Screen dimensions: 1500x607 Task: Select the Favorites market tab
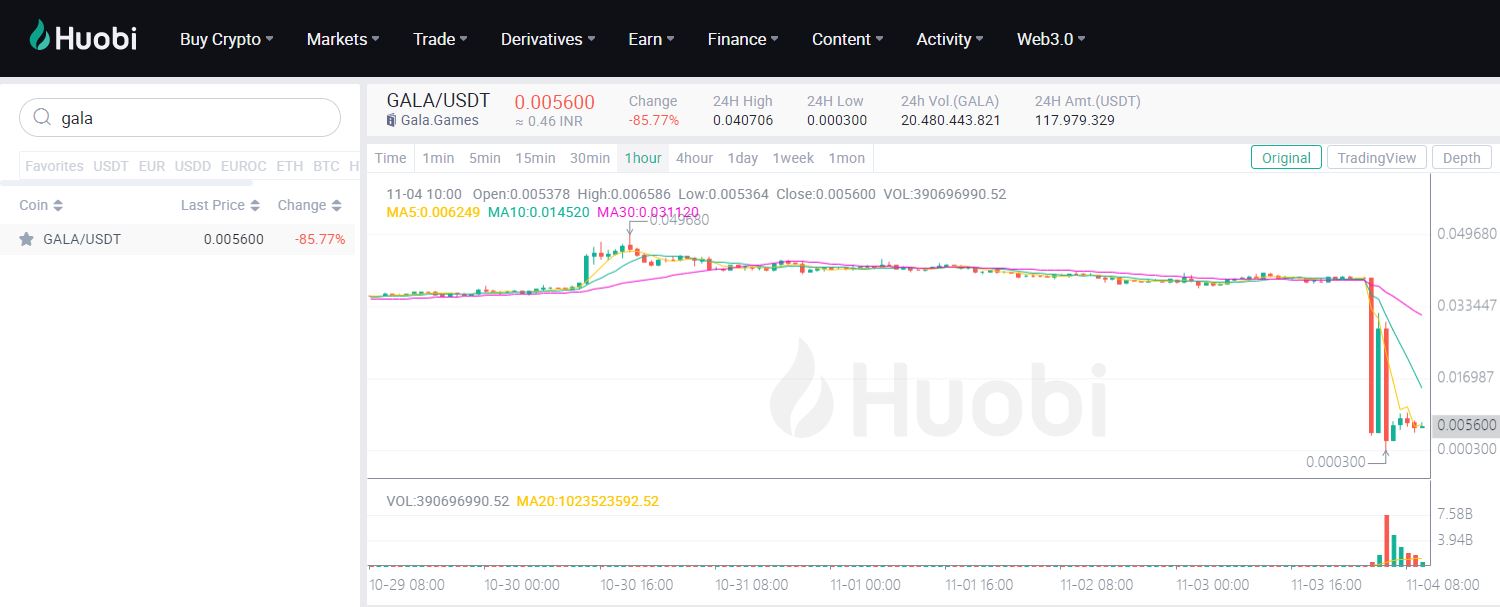pyautogui.click(x=54, y=166)
